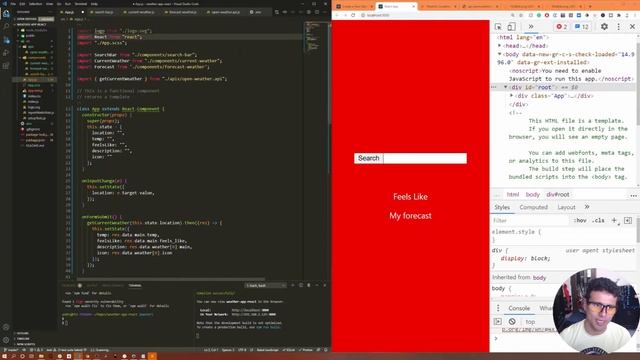Toggle computed styles sidebar icon
640x360 pixels.
tap(628, 220)
